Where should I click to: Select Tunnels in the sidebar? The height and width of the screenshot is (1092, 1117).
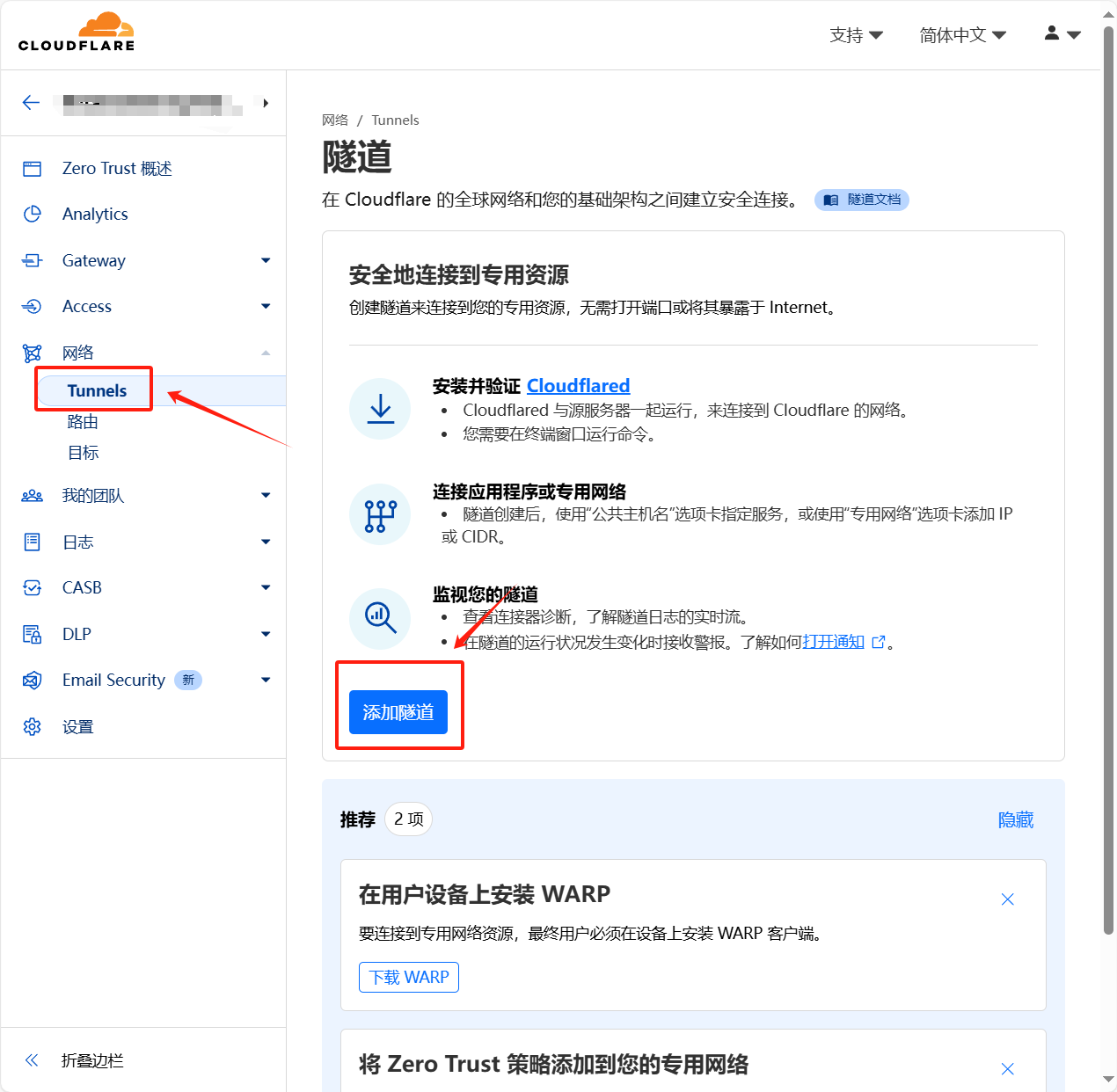[x=96, y=390]
